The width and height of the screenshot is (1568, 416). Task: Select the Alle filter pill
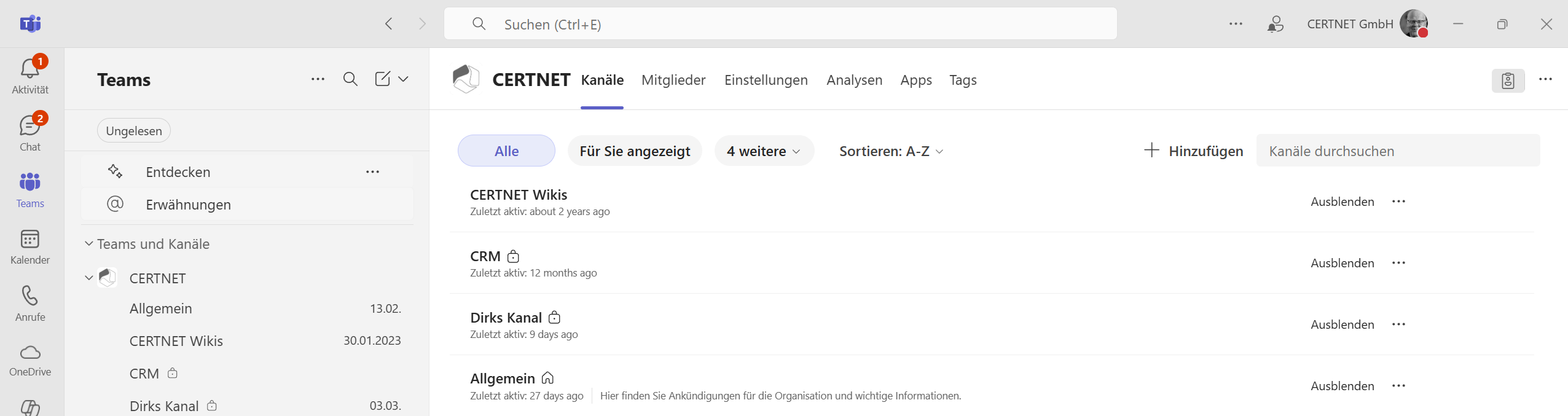pyautogui.click(x=506, y=151)
